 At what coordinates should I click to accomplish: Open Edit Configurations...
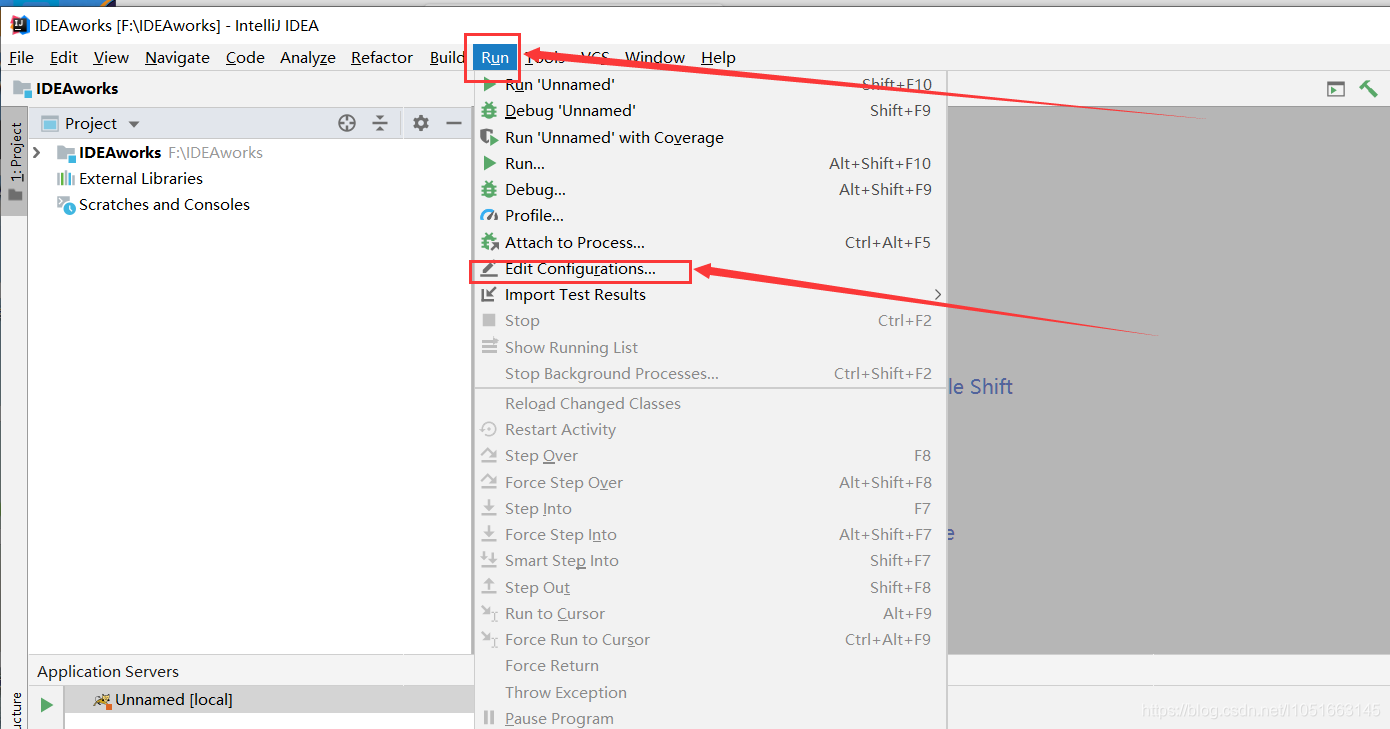click(x=710, y=269)
